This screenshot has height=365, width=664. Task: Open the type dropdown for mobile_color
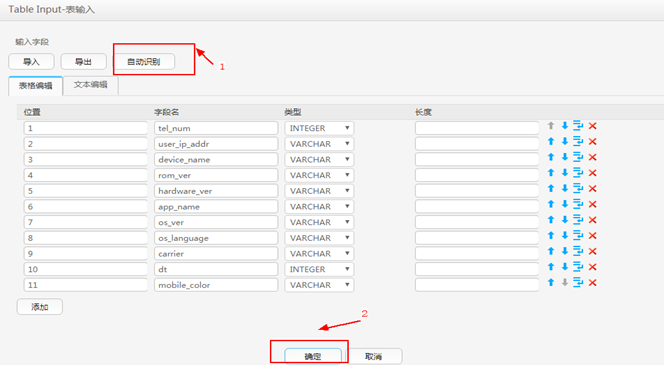tap(319, 285)
